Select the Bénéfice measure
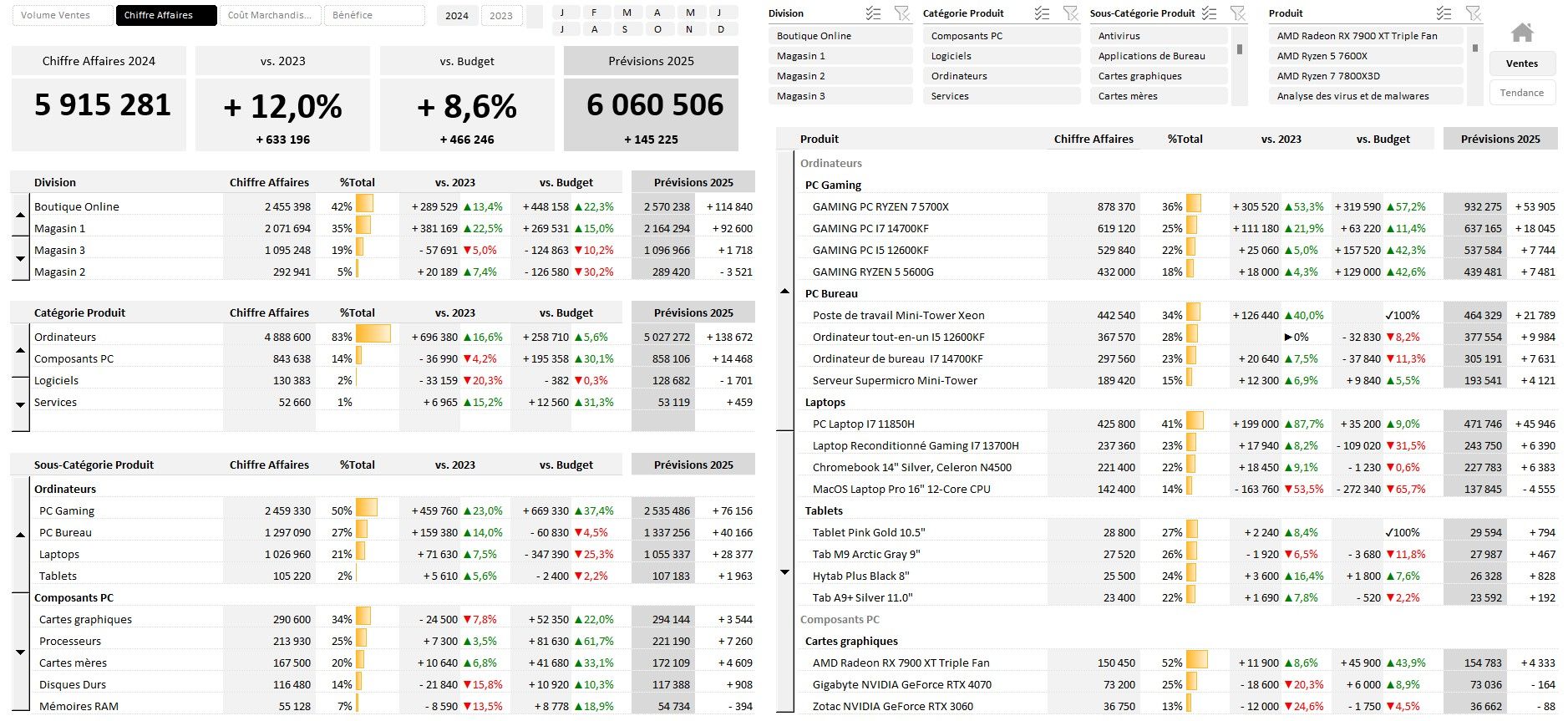This screenshot has height=721, width=1568. tap(374, 15)
